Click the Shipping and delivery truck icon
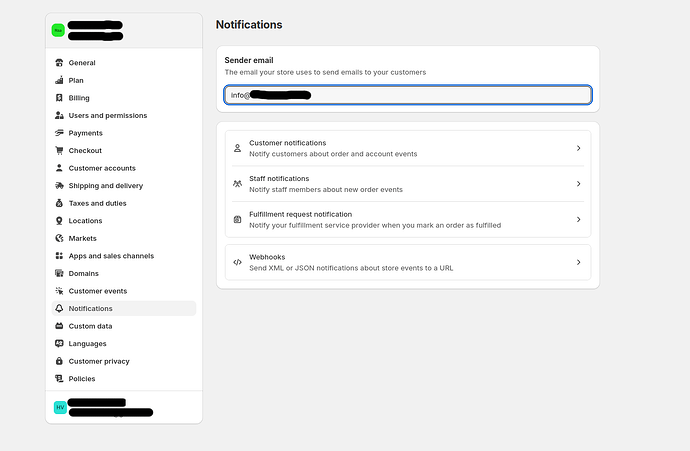The width and height of the screenshot is (690, 451). click(59, 186)
